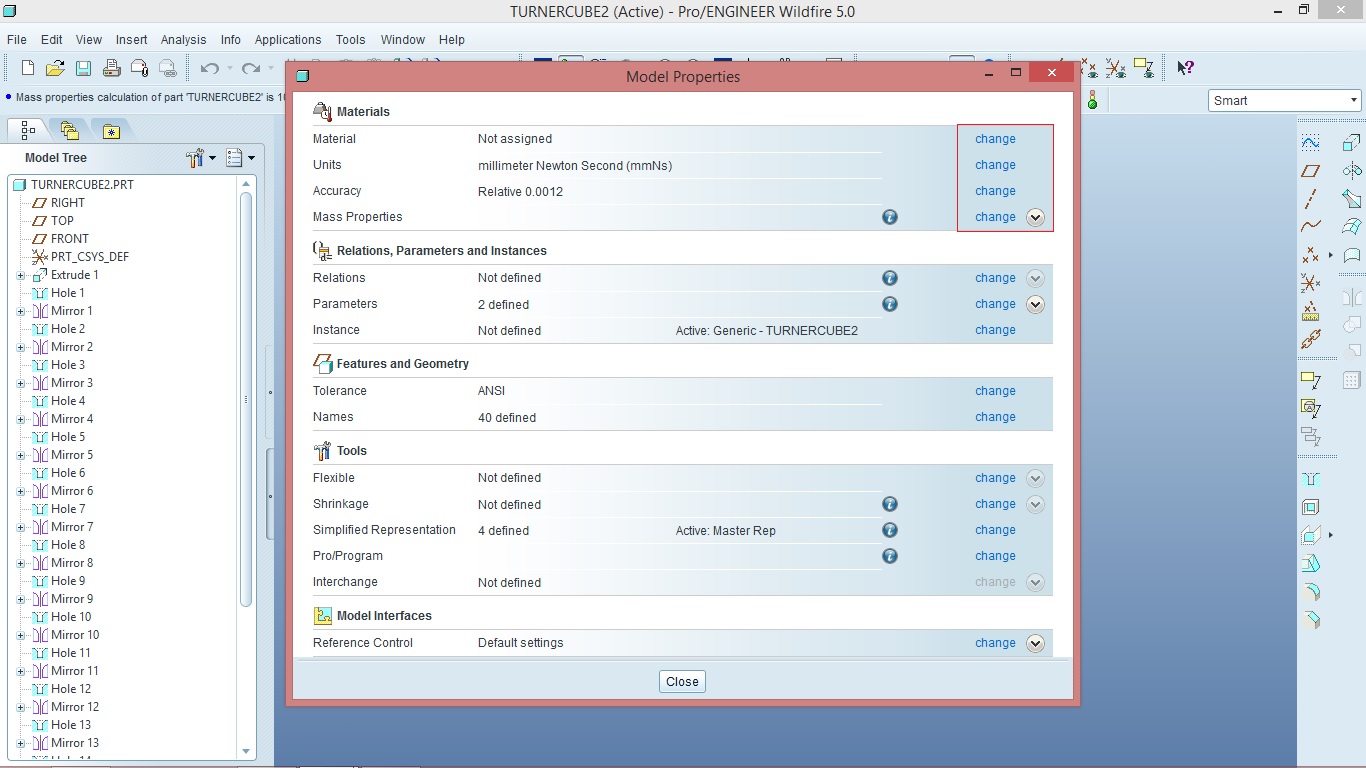This screenshot has height=768, width=1366.
Task: Expand the Parameters row details
Action: point(1035,304)
